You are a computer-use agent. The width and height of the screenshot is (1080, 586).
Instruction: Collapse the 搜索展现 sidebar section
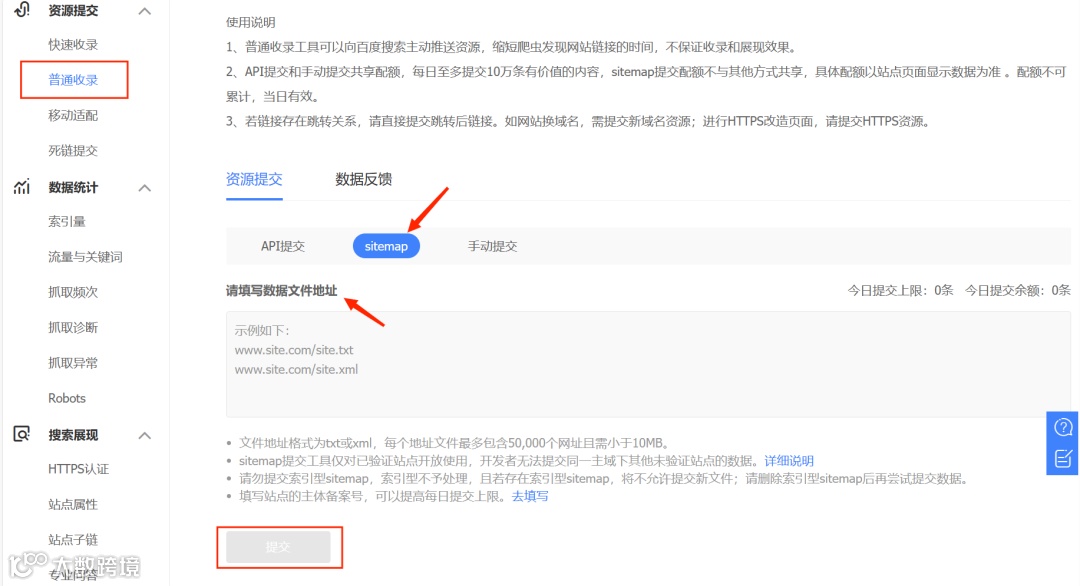pyautogui.click(x=144, y=434)
